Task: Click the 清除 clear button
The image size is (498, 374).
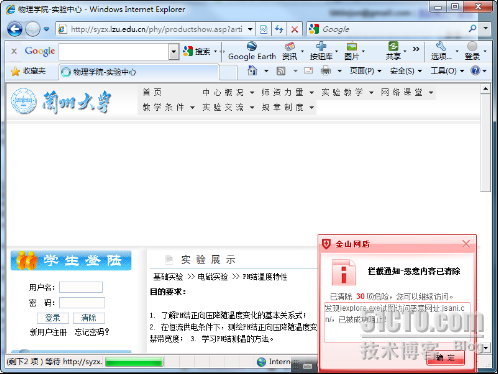Action: 89,318
